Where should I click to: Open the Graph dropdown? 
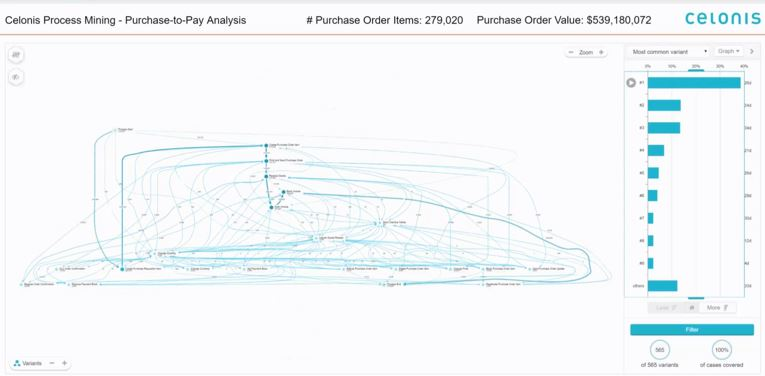click(729, 51)
